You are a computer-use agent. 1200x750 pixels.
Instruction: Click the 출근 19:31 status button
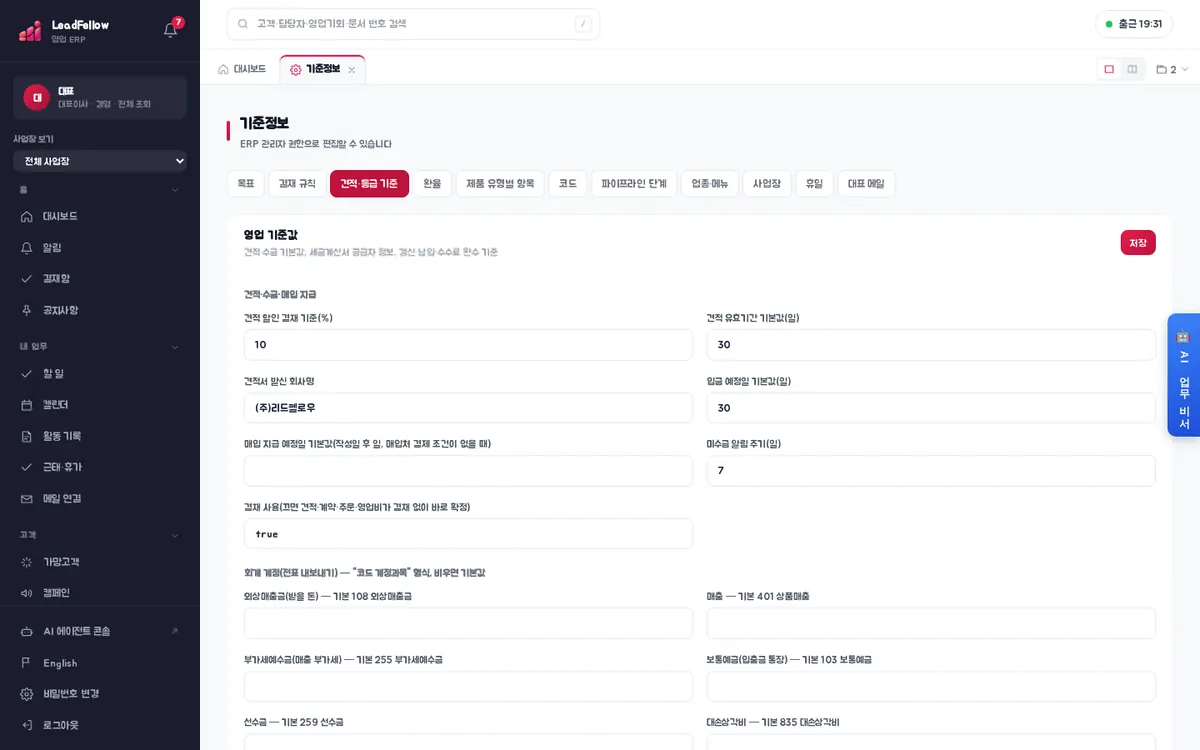pos(1134,24)
